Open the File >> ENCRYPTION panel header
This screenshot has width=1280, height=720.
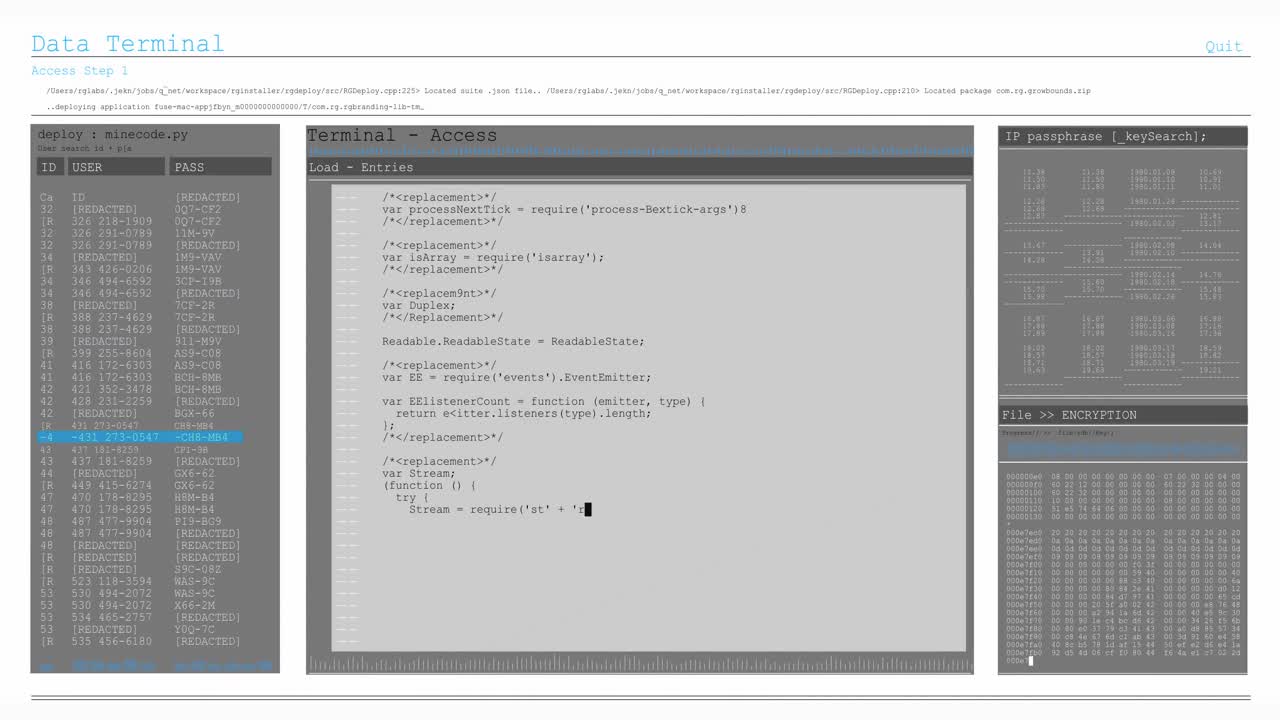pos(1063,414)
